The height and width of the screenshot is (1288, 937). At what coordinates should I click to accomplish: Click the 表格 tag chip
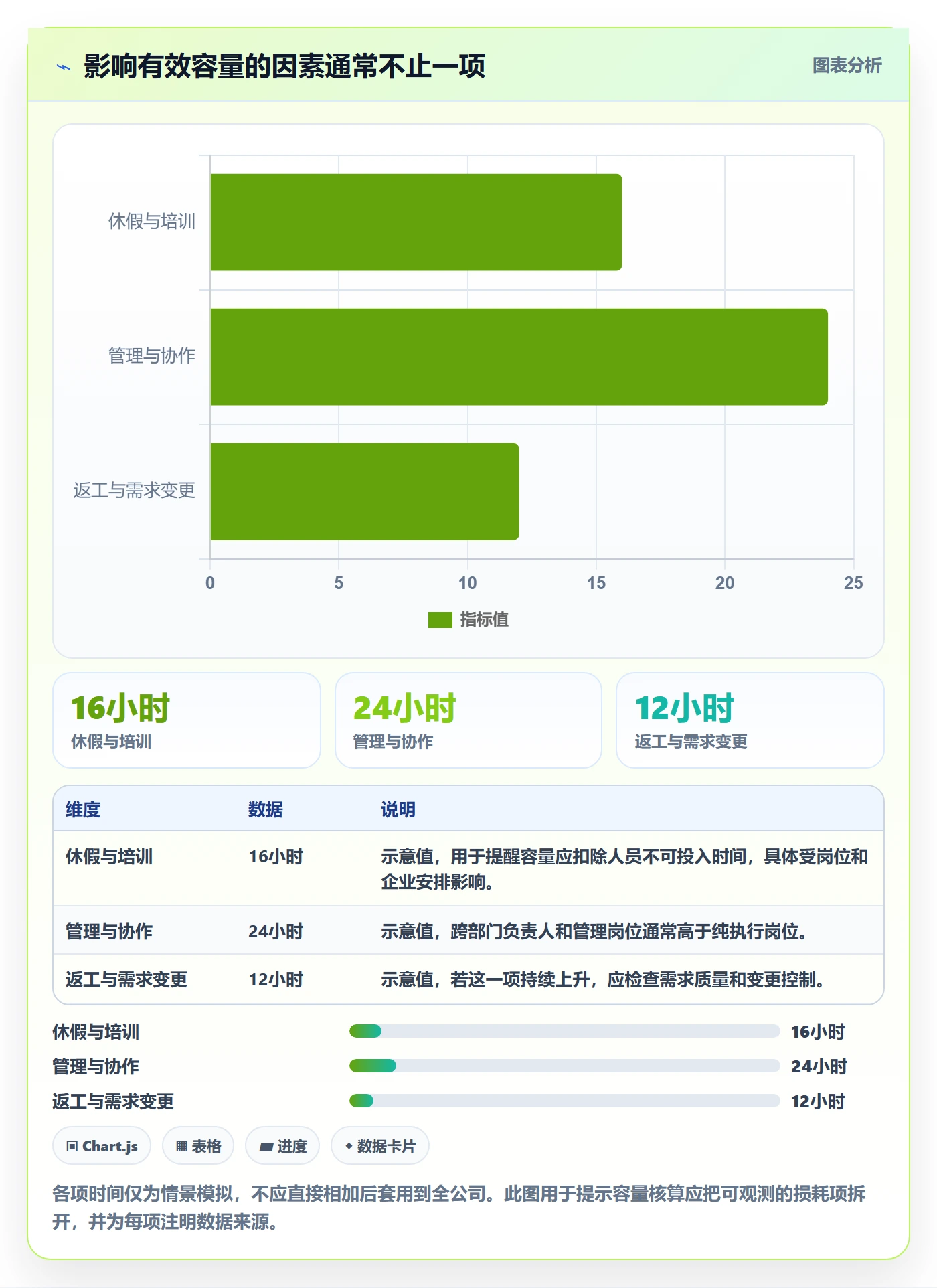coord(198,1146)
